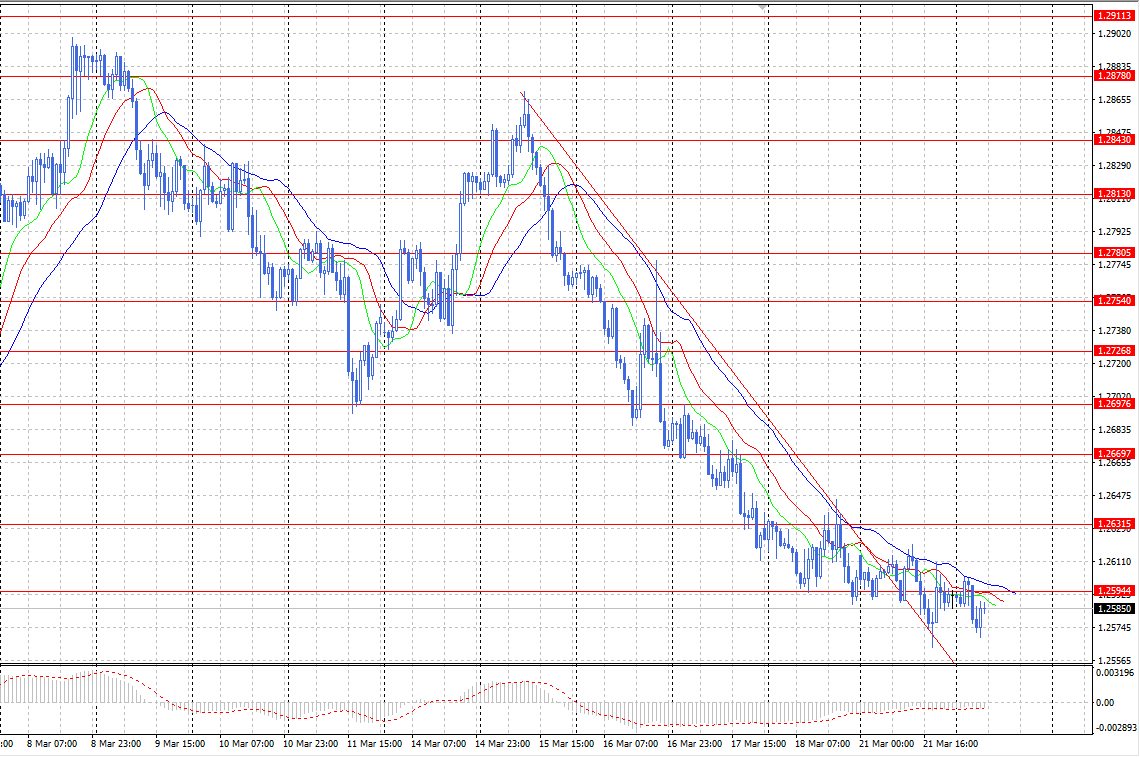Select the 14 Mar 23:00 time label
The image size is (1140, 757).
pyautogui.click(x=502, y=744)
